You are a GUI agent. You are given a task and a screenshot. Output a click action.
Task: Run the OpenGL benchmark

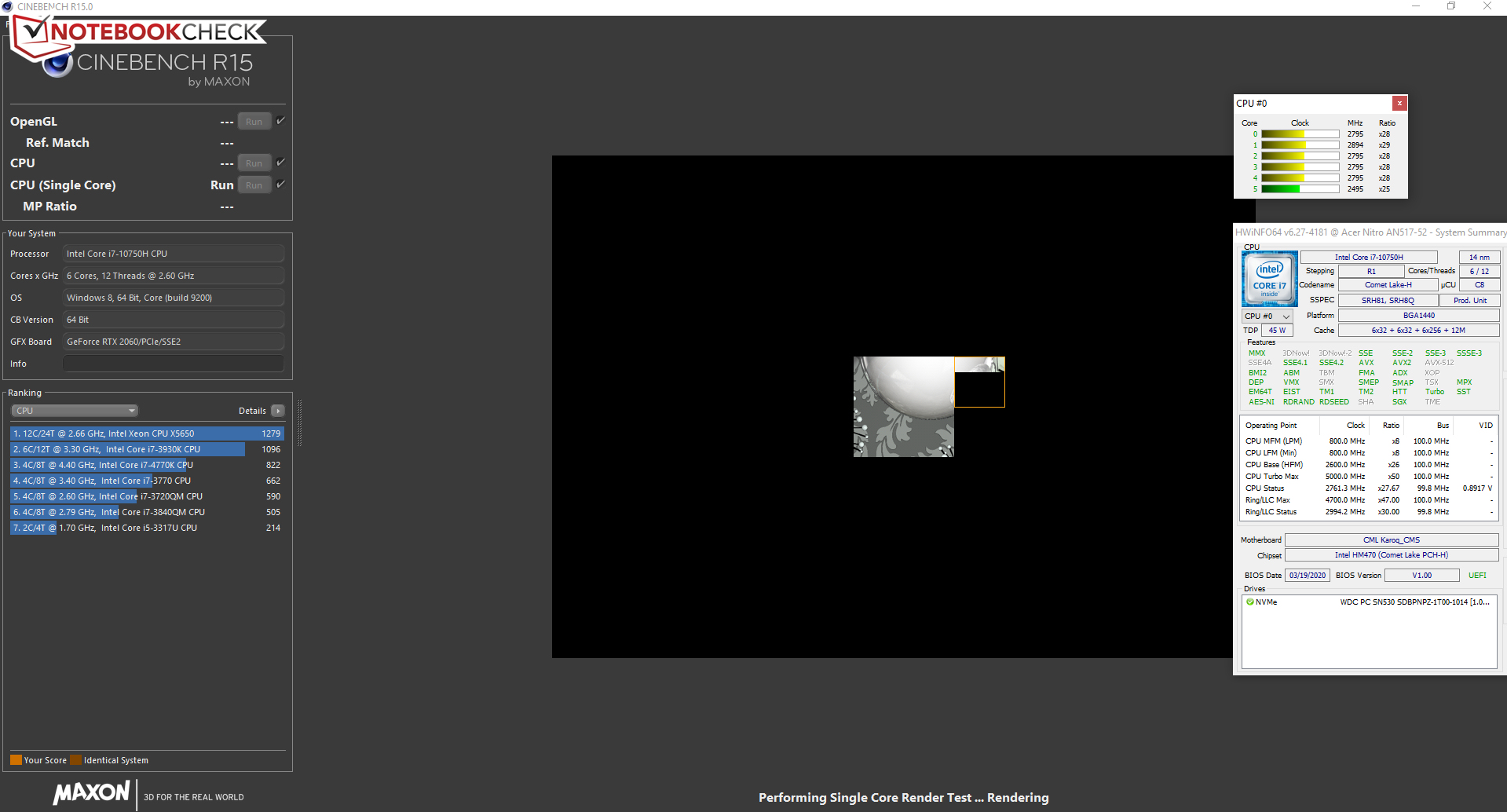tap(254, 121)
